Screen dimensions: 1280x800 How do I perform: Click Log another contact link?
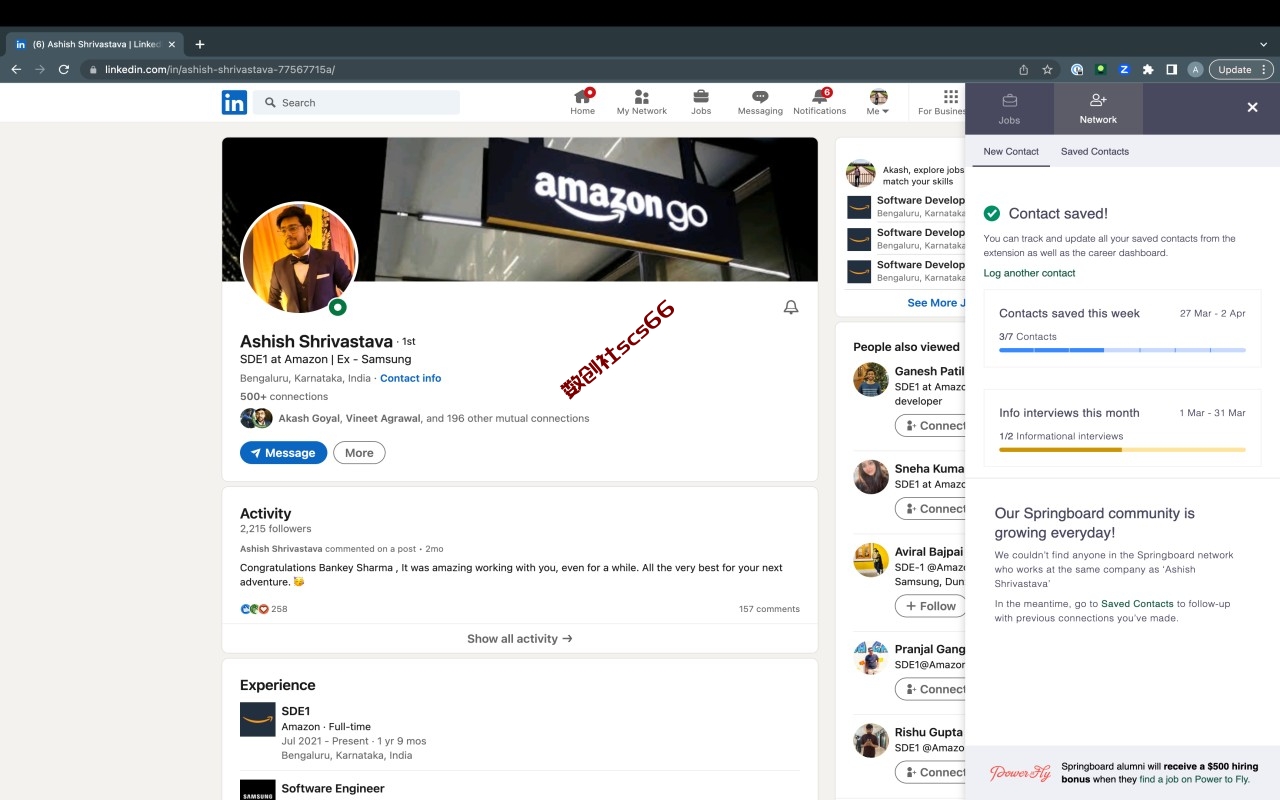1029,273
